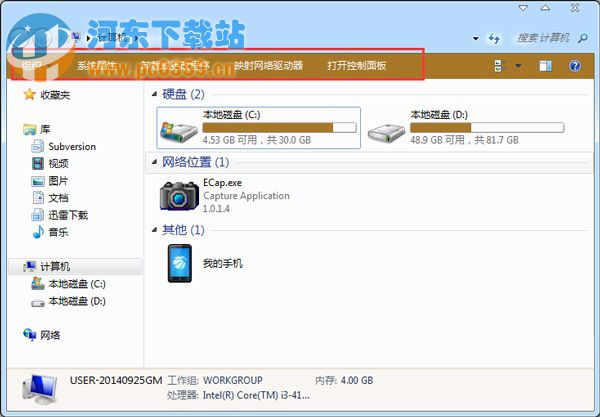Click '48.9 GB 可用，共 81.7 GB' text
The image size is (600, 417).
click(465, 140)
